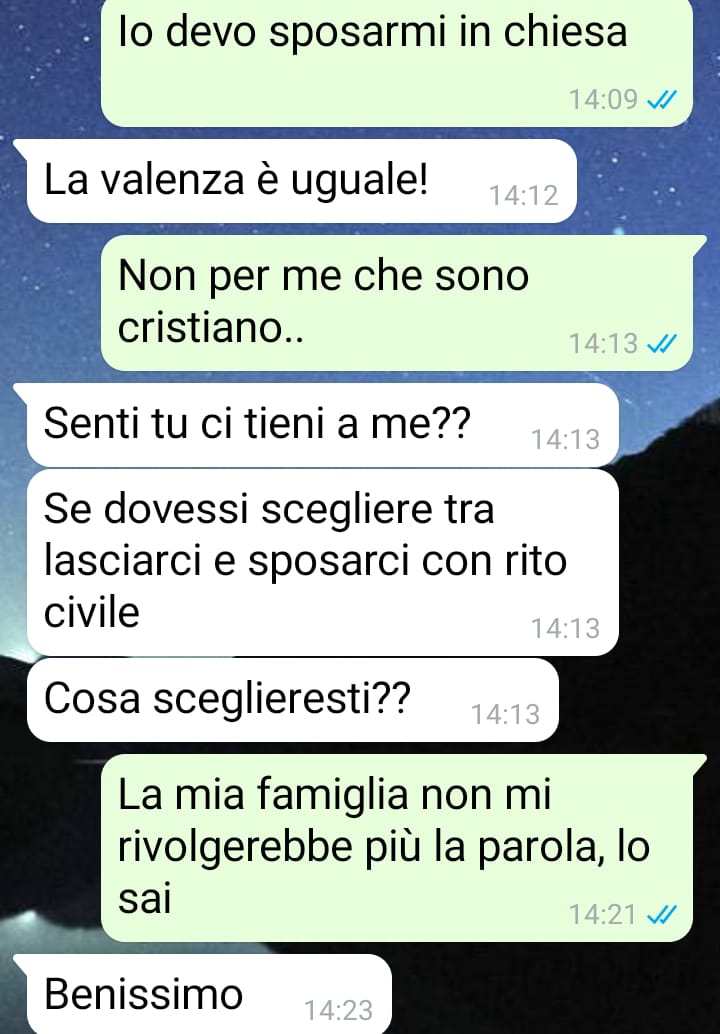Tap the timestamp beside 'Cosa sceglieresti??'
This screenshot has height=1034, width=720.
(505, 715)
